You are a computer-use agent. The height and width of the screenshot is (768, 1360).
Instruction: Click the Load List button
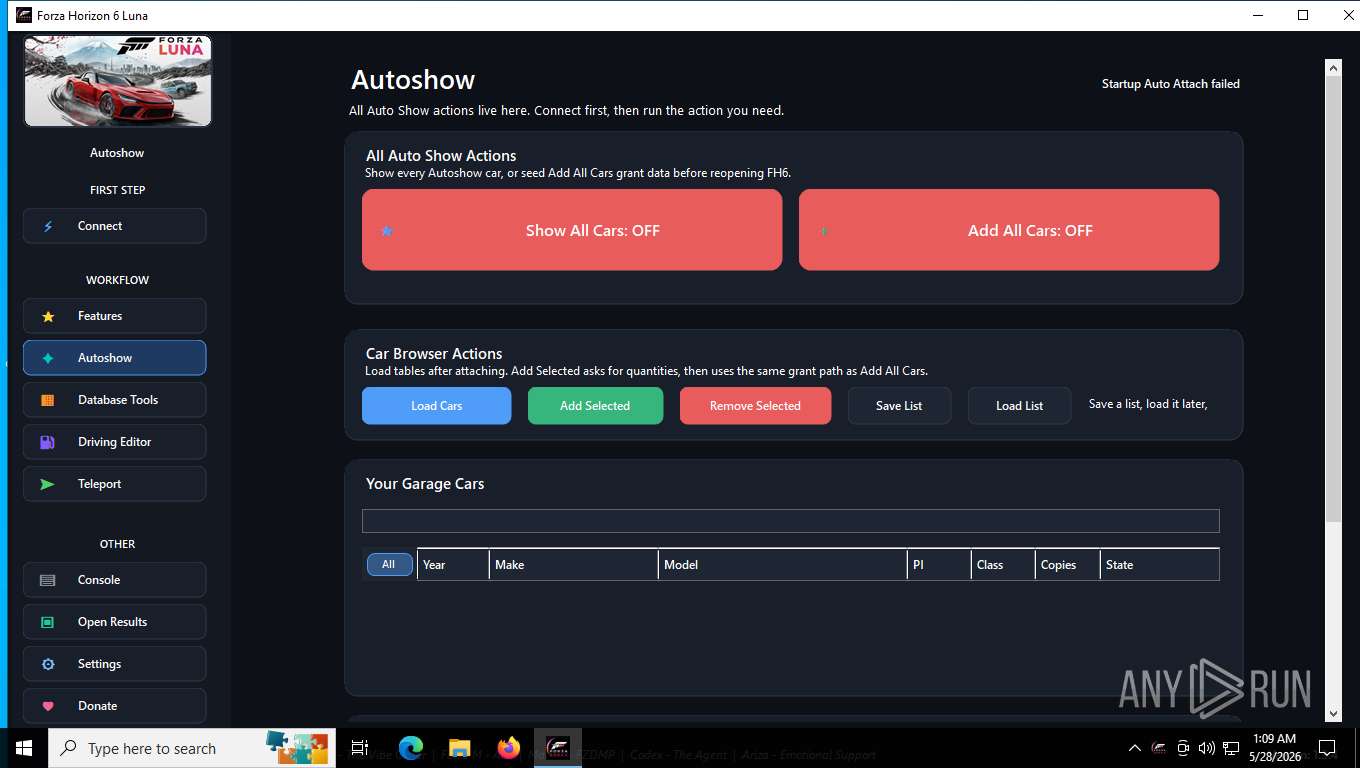(1019, 406)
